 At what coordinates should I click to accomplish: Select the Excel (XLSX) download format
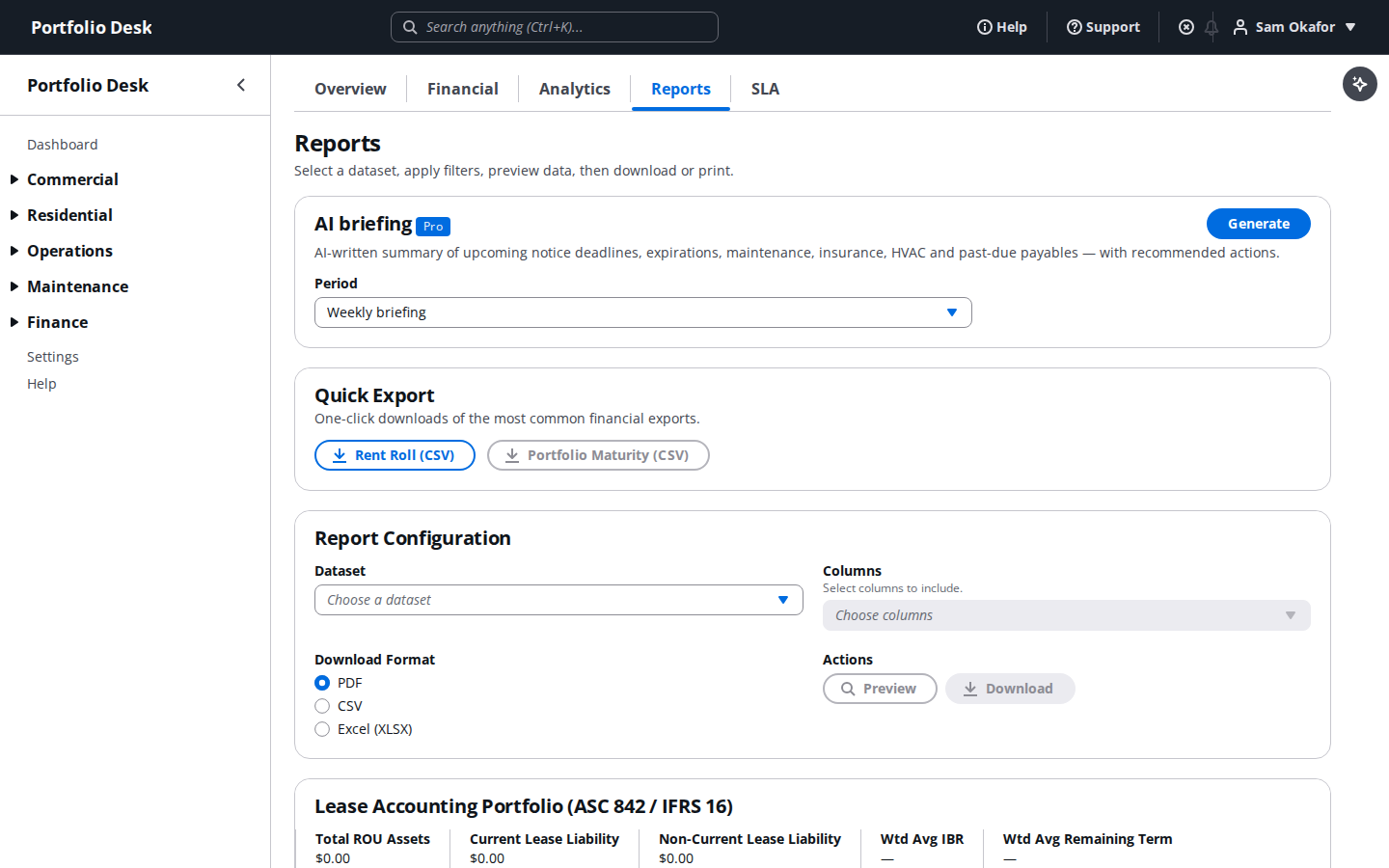point(322,729)
